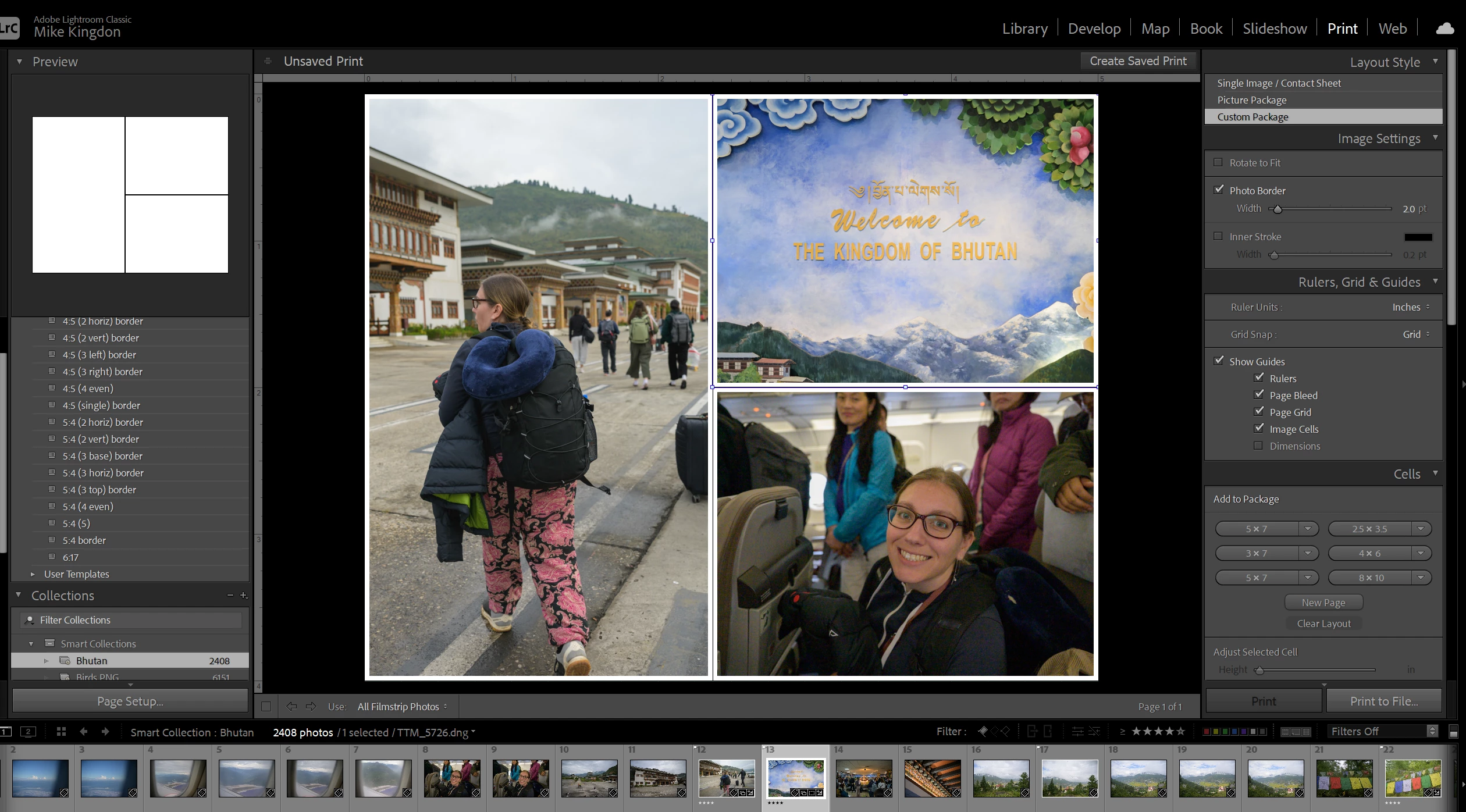Enable Rotate to Fit checkbox
This screenshot has width=1466, height=812.
(x=1218, y=162)
